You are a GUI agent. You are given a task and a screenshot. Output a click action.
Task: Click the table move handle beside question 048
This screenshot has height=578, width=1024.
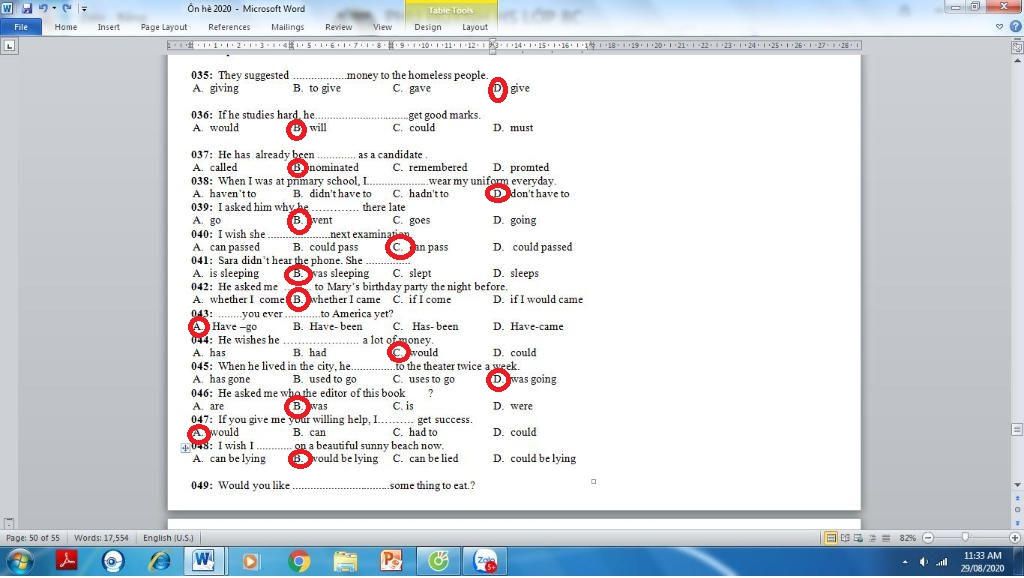(185, 448)
